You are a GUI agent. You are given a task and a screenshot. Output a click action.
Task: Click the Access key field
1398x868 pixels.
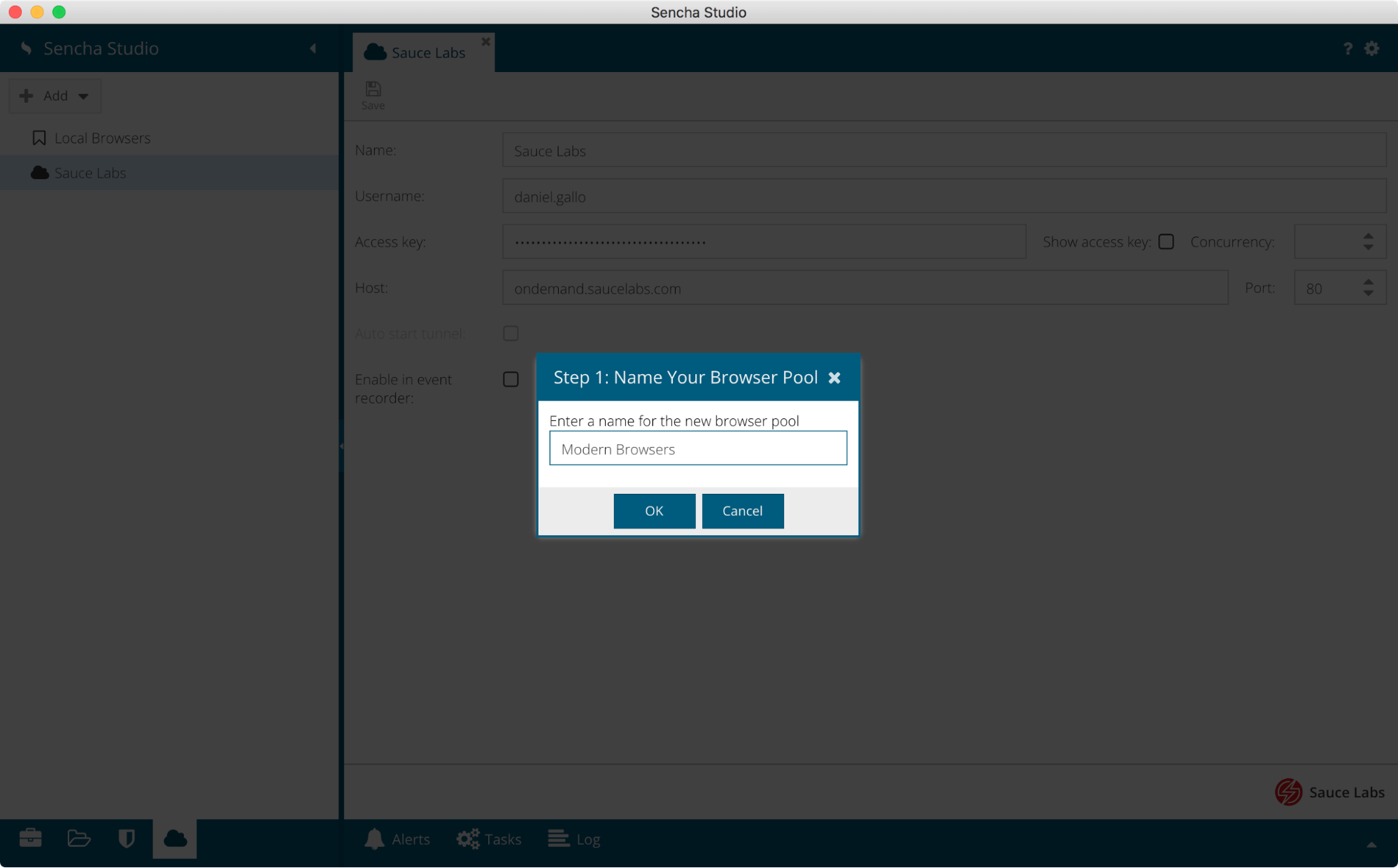[764, 242]
